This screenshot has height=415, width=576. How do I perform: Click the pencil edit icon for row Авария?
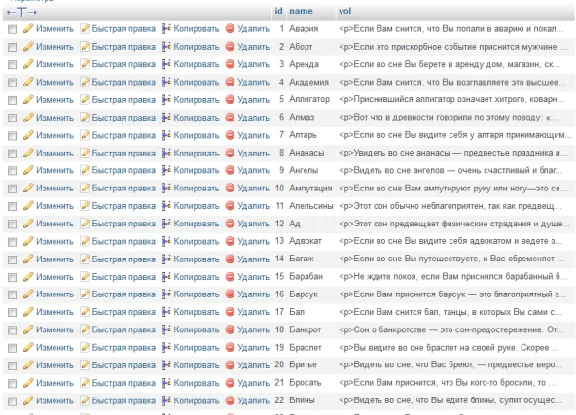point(28,29)
